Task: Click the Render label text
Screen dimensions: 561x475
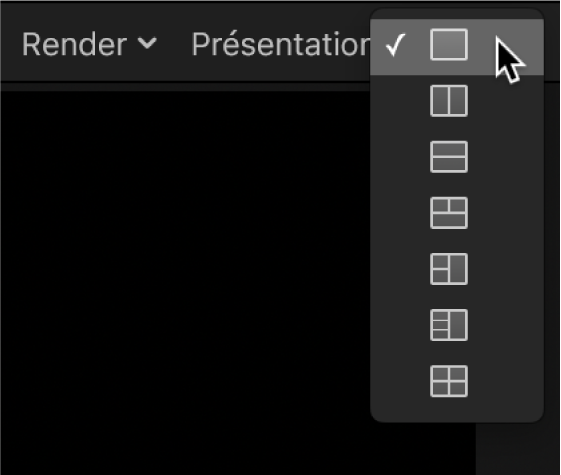Action: (x=74, y=45)
